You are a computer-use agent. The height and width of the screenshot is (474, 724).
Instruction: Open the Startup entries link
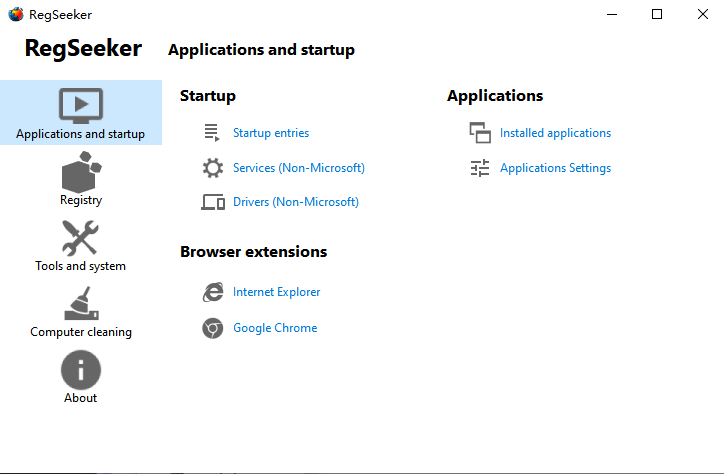[x=271, y=133]
